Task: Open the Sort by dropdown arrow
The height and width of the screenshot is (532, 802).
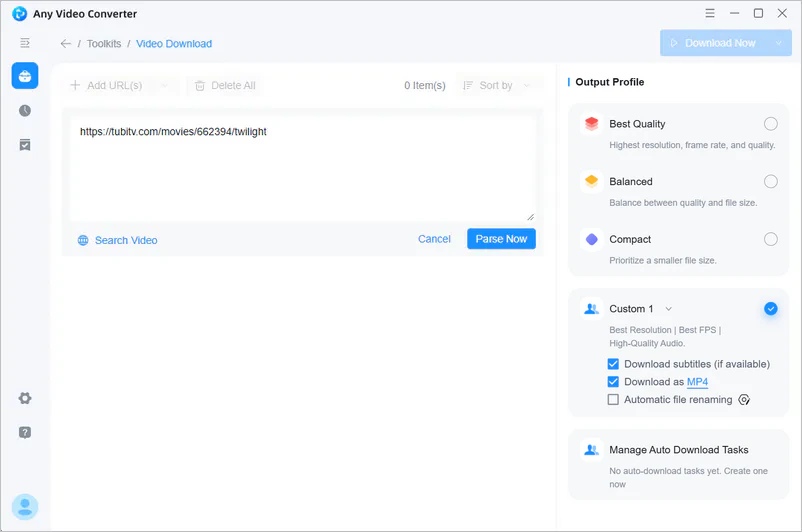Action: tap(527, 85)
